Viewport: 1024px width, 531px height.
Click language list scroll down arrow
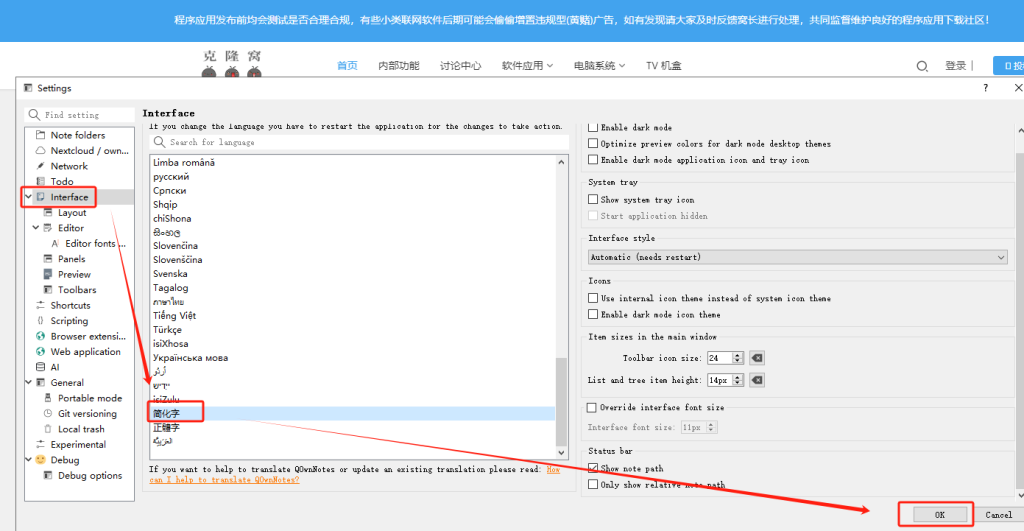[561, 453]
